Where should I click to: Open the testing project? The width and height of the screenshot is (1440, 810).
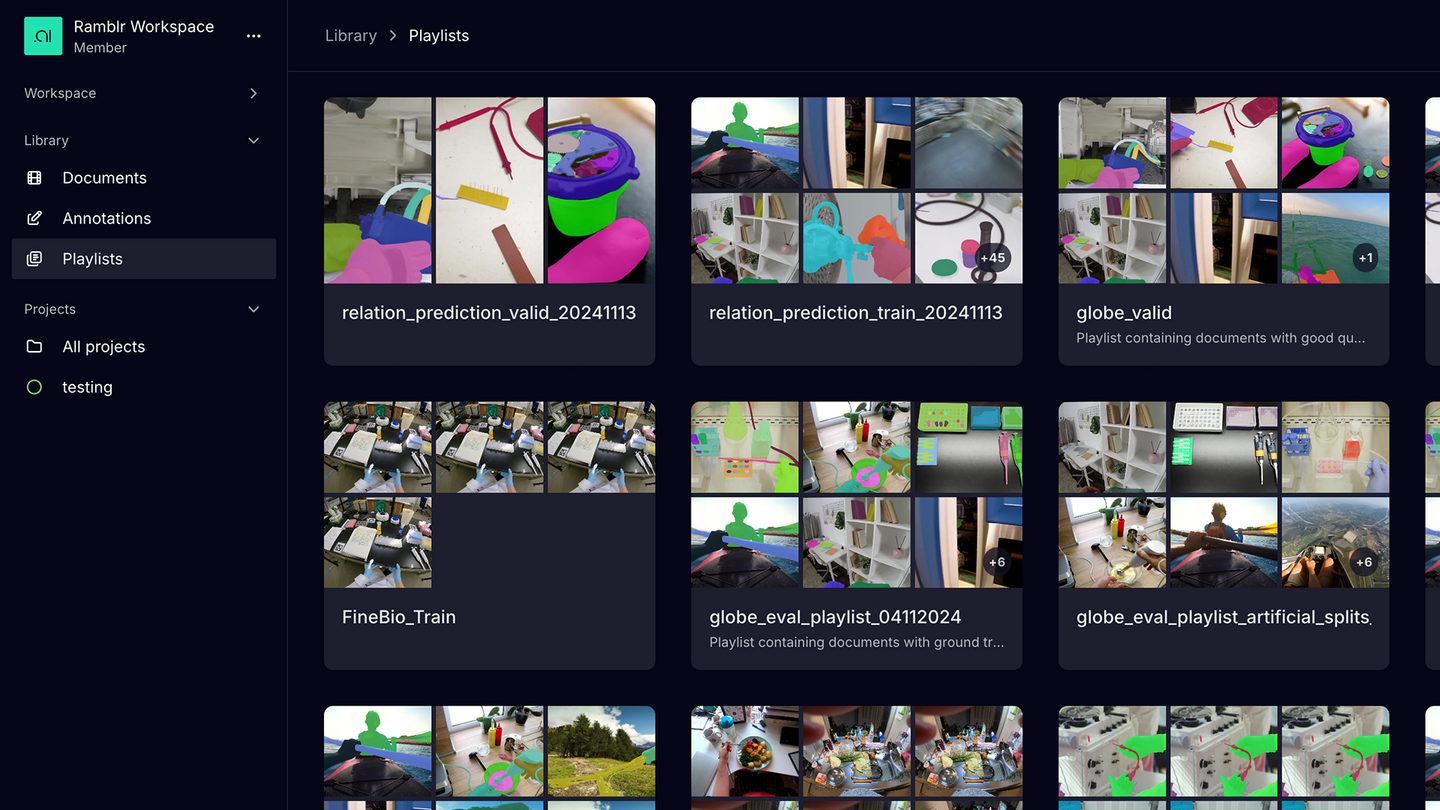(x=87, y=387)
